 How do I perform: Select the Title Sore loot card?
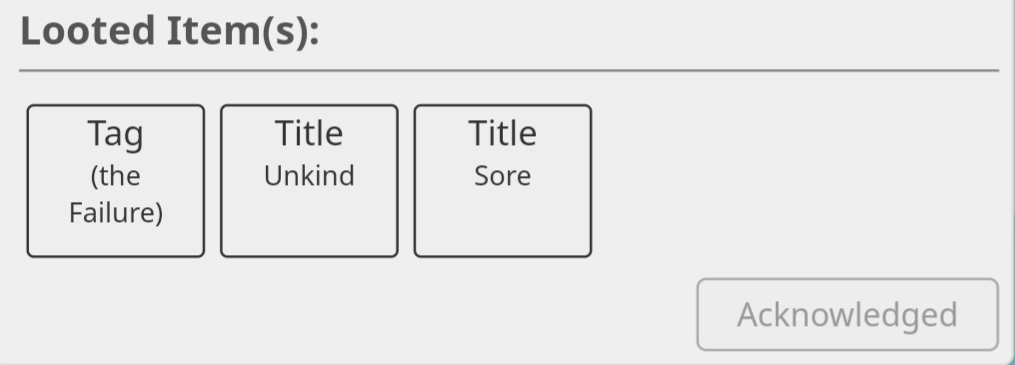point(503,181)
